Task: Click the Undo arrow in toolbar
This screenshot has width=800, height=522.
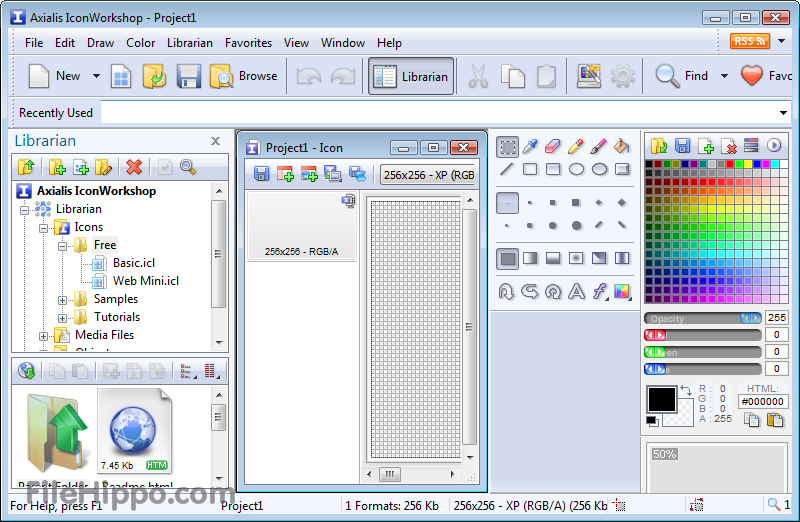Action: pyautogui.click(x=309, y=77)
